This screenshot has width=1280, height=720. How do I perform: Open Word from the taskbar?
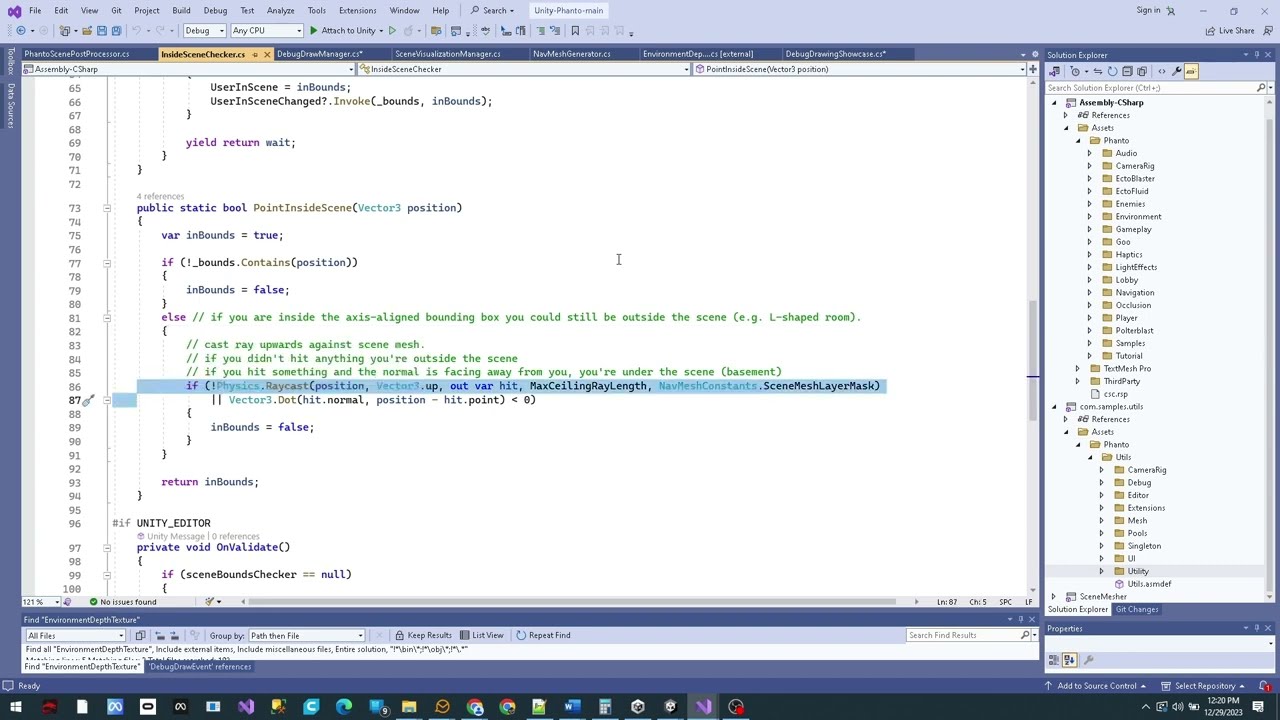tap(572, 708)
